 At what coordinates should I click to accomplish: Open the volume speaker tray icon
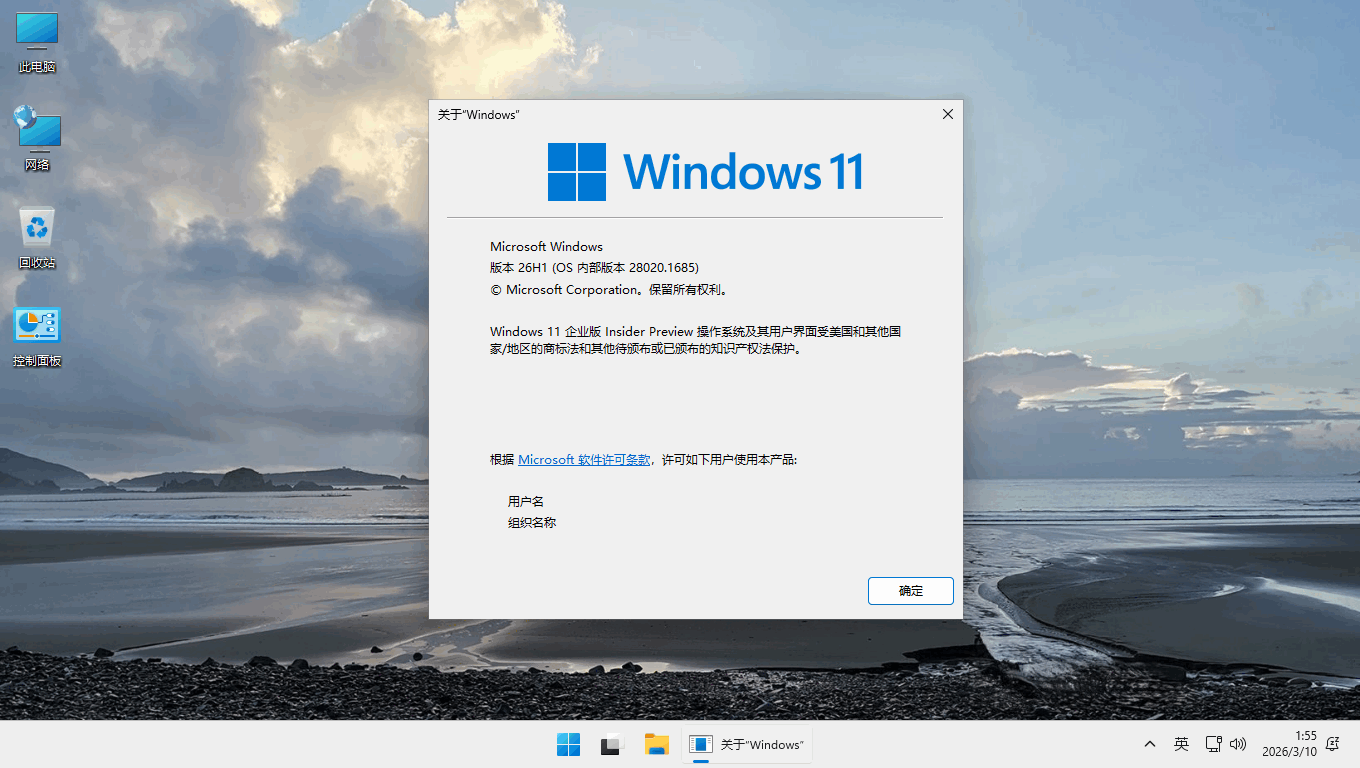coord(1238,744)
